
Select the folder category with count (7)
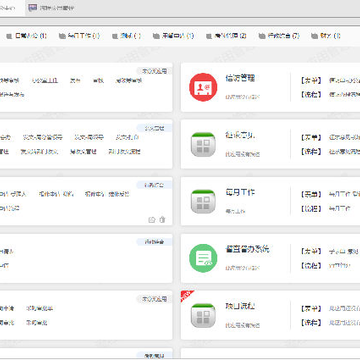[279, 36]
